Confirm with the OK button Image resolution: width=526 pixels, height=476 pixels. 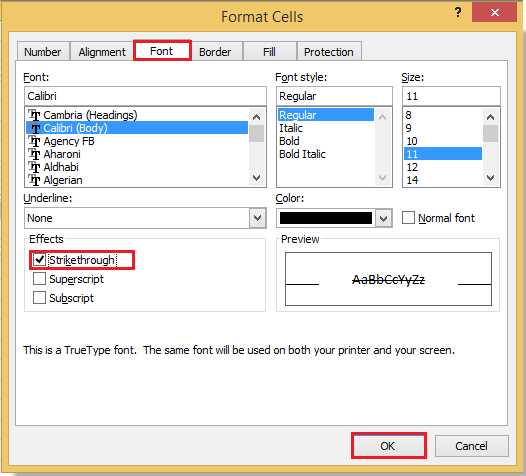[388, 446]
